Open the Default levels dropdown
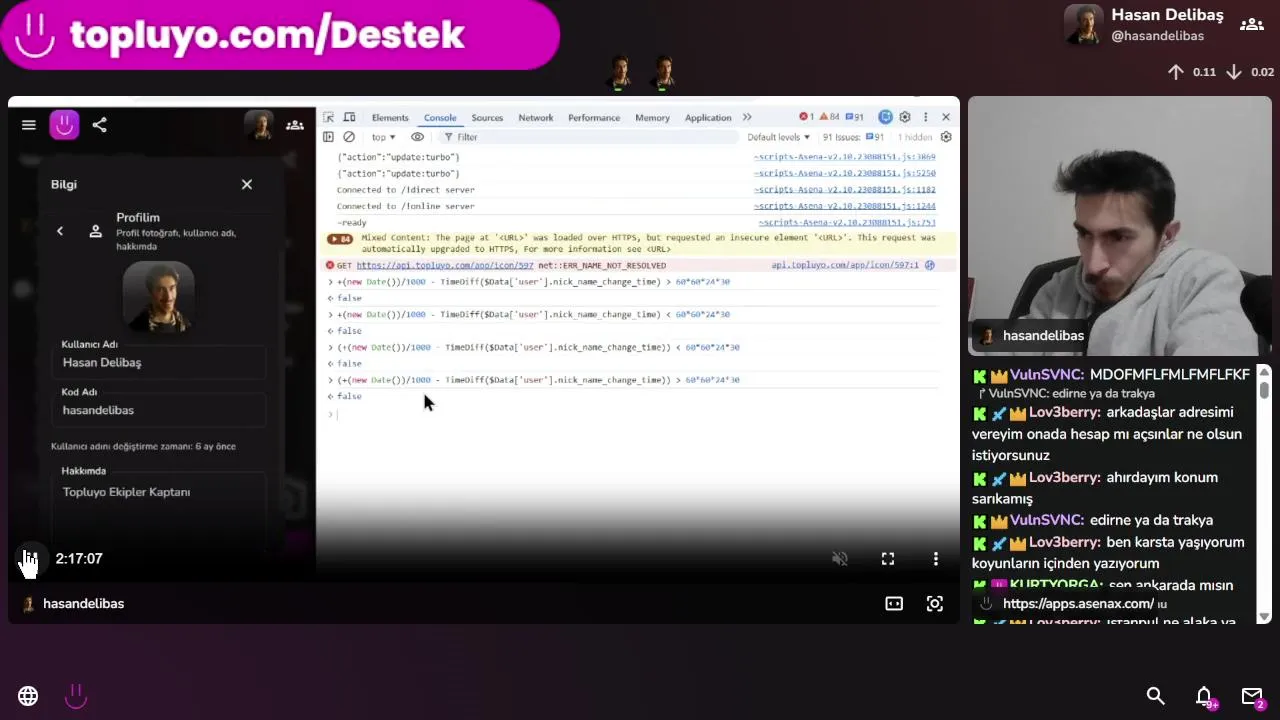 (778, 137)
